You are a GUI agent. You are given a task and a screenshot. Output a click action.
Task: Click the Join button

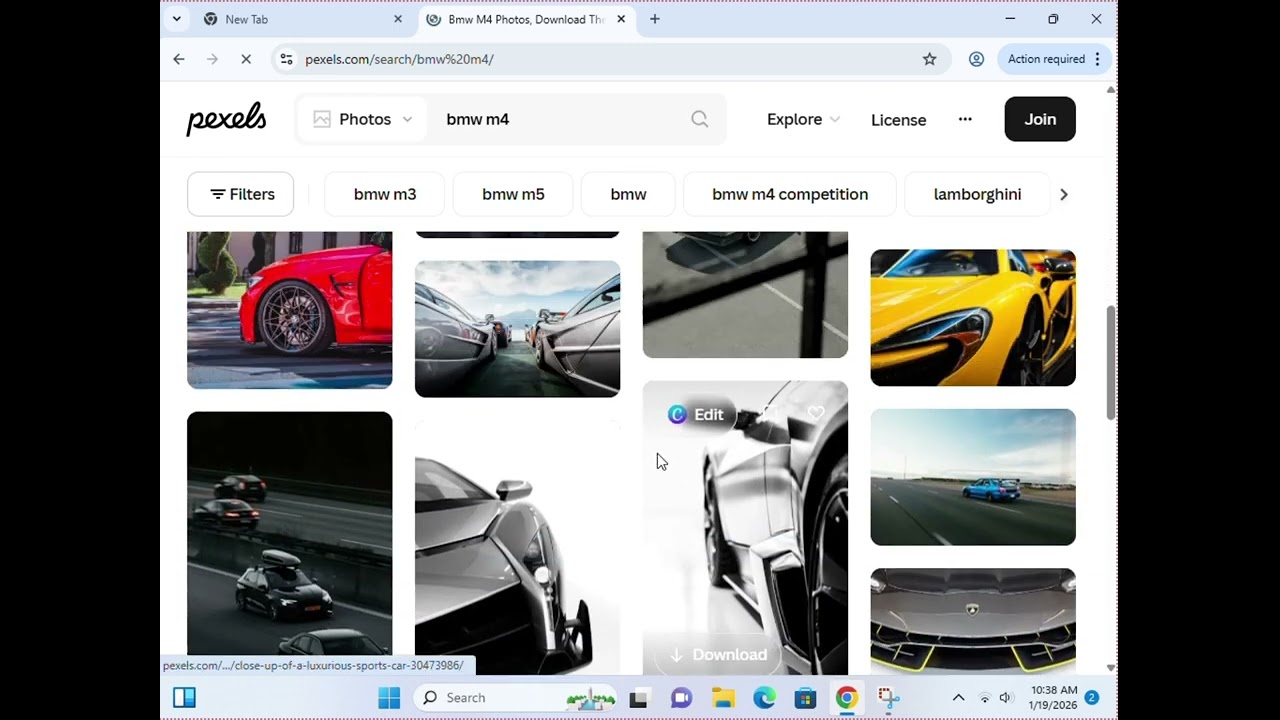1040,119
